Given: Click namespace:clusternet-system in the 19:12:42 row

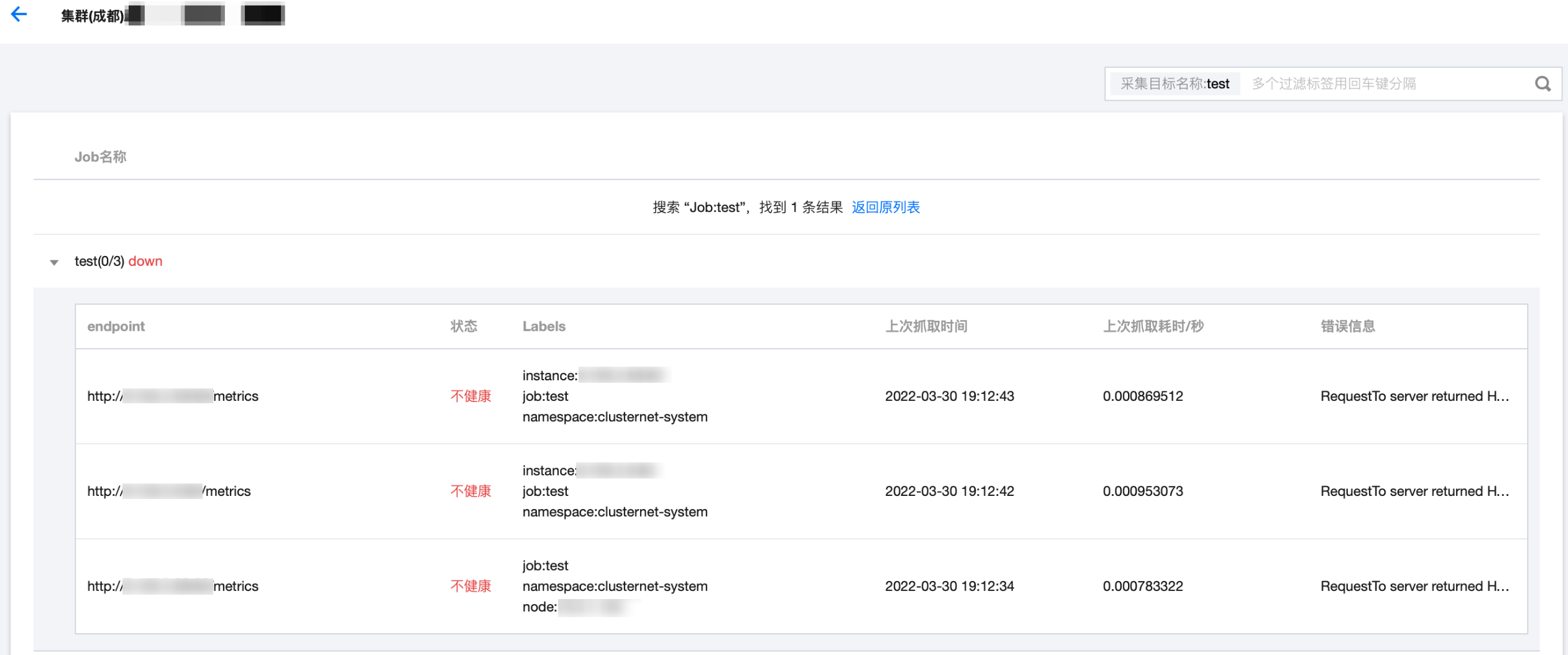Looking at the screenshot, I should pos(615,511).
